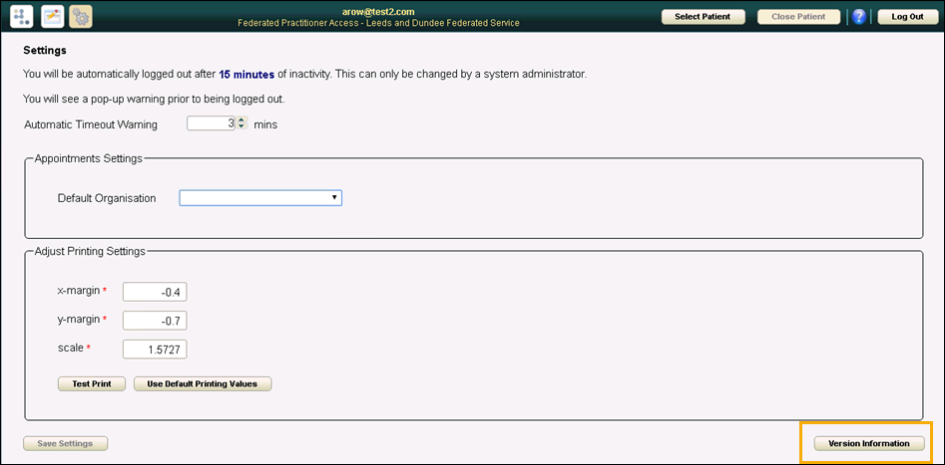This screenshot has height=465, width=945.
Task: Expand the Default Organisation dropdown
Action: pyautogui.click(x=260, y=198)
